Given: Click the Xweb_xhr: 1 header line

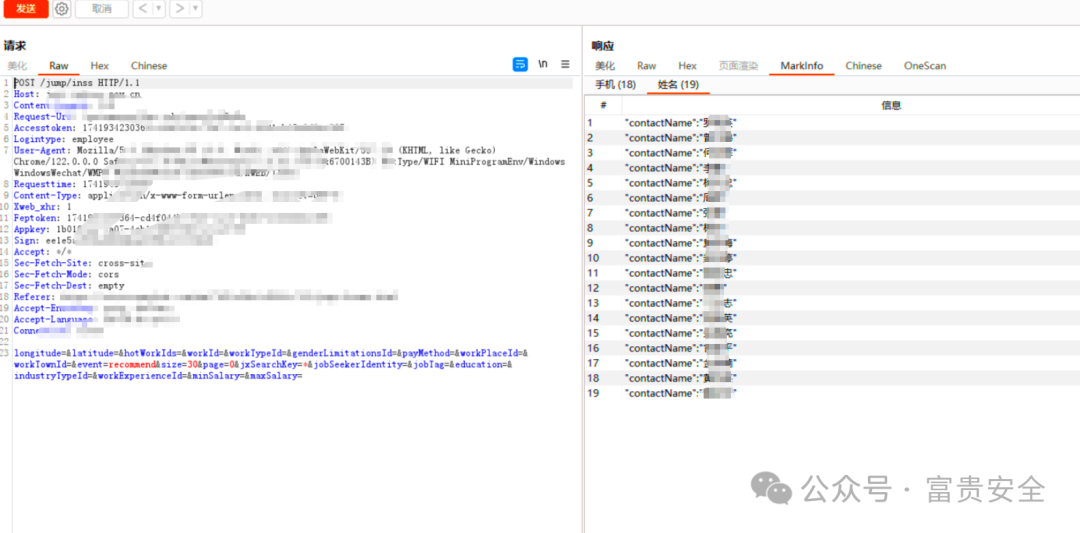Looking at the screenshot, I should (43, 207).
